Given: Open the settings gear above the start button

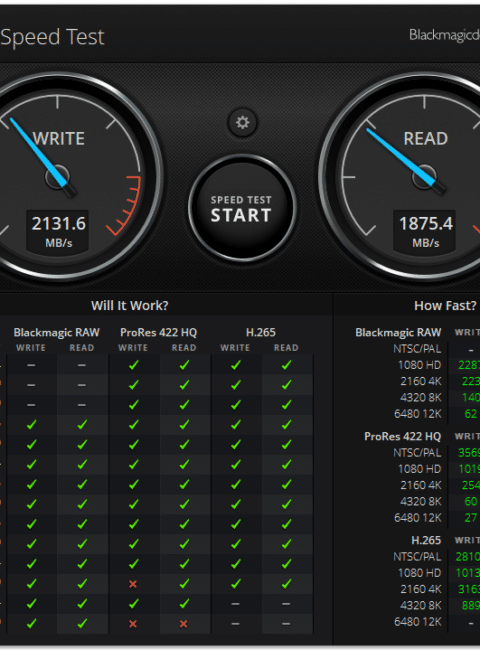Looking at the screenshot, I should (242, 123).
